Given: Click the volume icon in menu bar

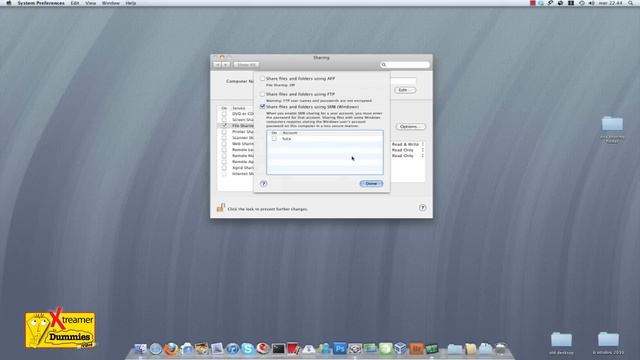Looking at the screenshot, I should tap(591, 3).
